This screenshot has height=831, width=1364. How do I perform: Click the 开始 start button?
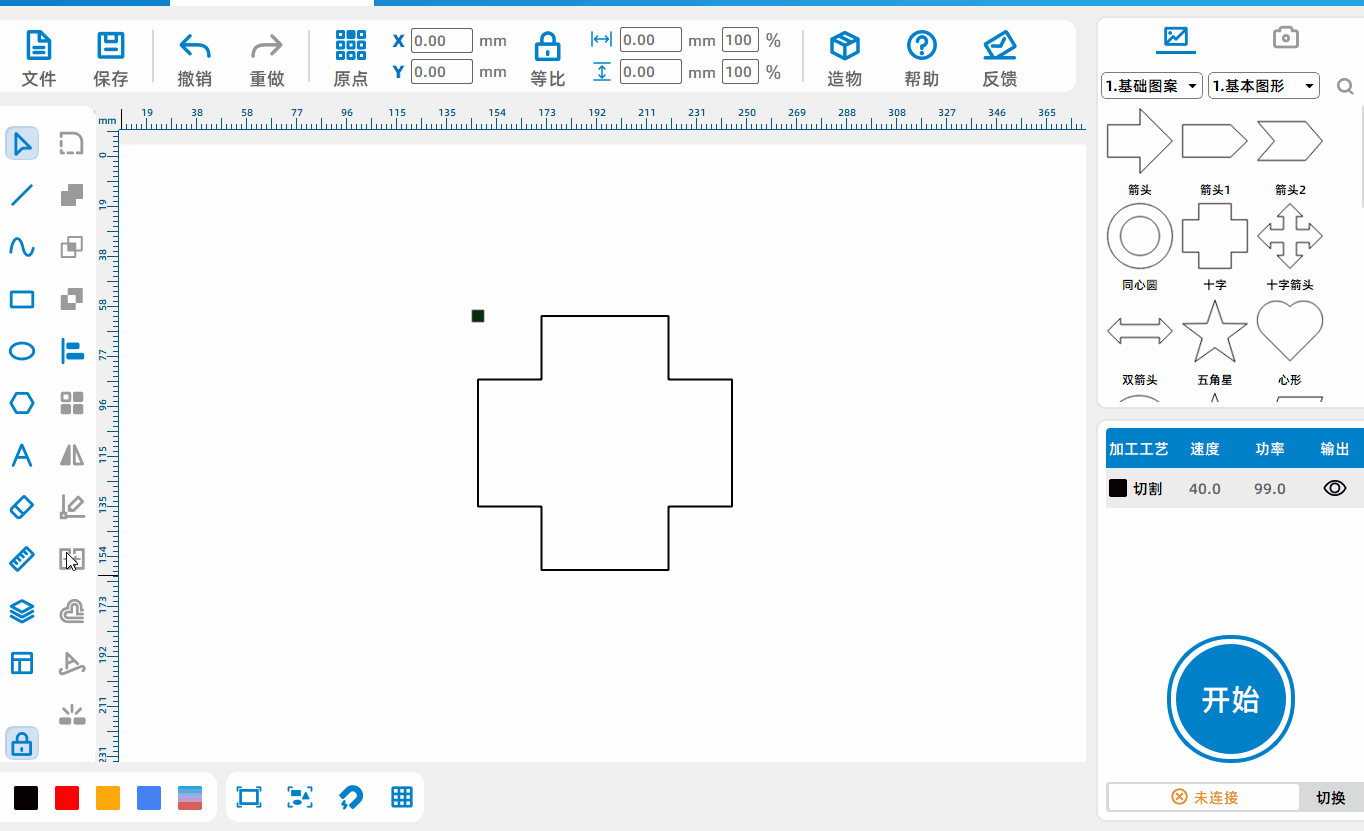click(1231, 699)
